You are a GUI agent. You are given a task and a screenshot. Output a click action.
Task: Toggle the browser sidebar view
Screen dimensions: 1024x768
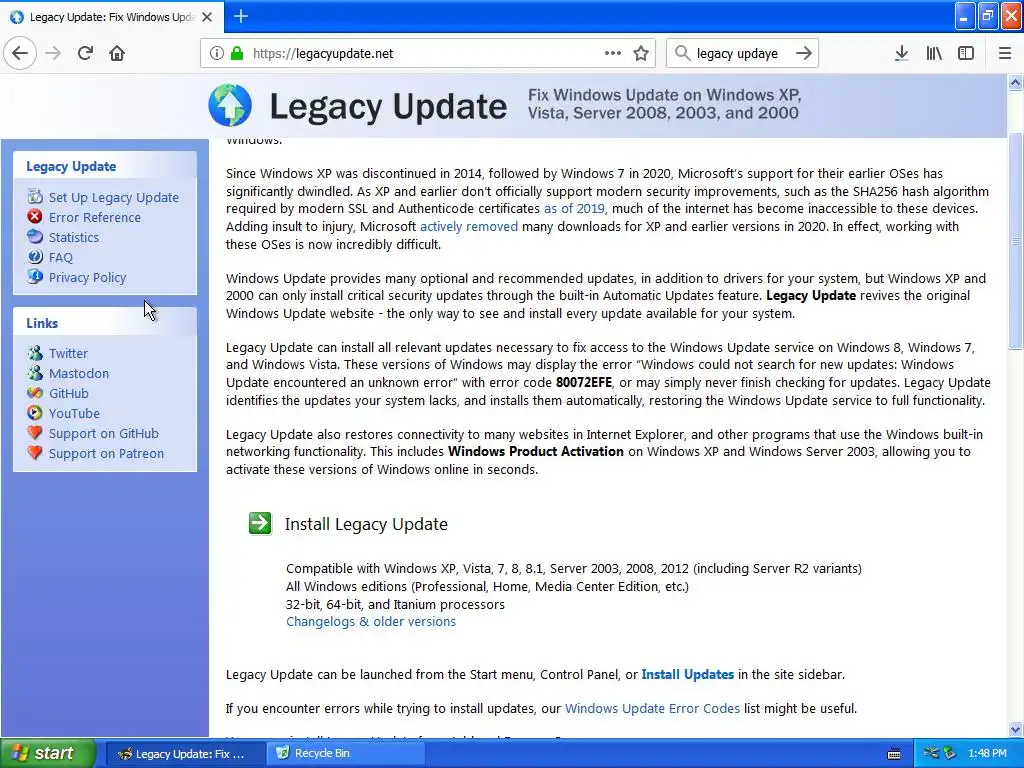click(966, 54)
